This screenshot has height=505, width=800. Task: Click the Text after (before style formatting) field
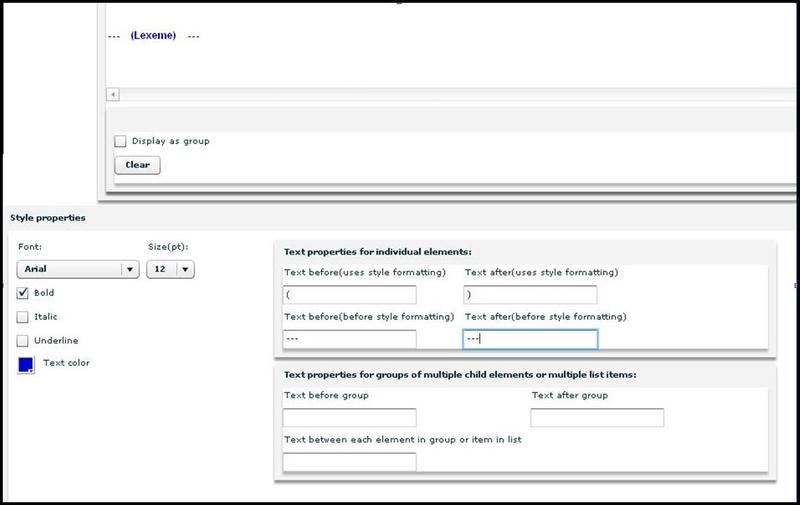click(x=530, y=339)
